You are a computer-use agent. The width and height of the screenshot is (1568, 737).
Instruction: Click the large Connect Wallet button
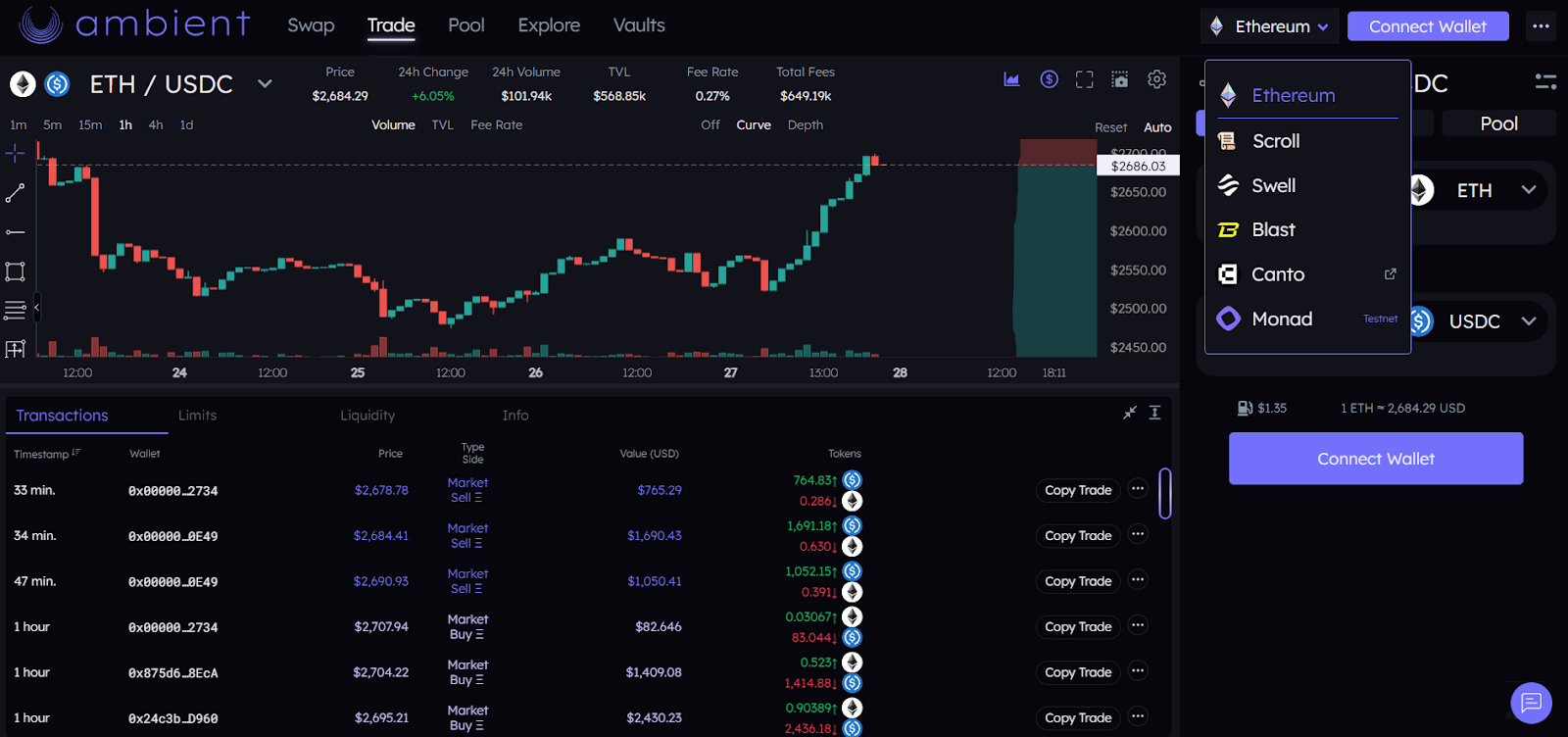coord(1376,459)
